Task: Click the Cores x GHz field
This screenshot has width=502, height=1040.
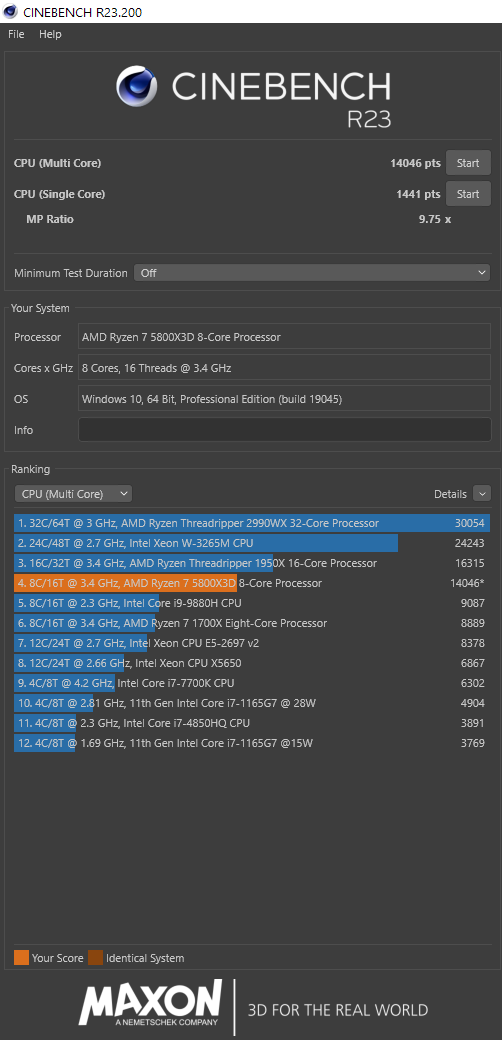Action: 284,367
